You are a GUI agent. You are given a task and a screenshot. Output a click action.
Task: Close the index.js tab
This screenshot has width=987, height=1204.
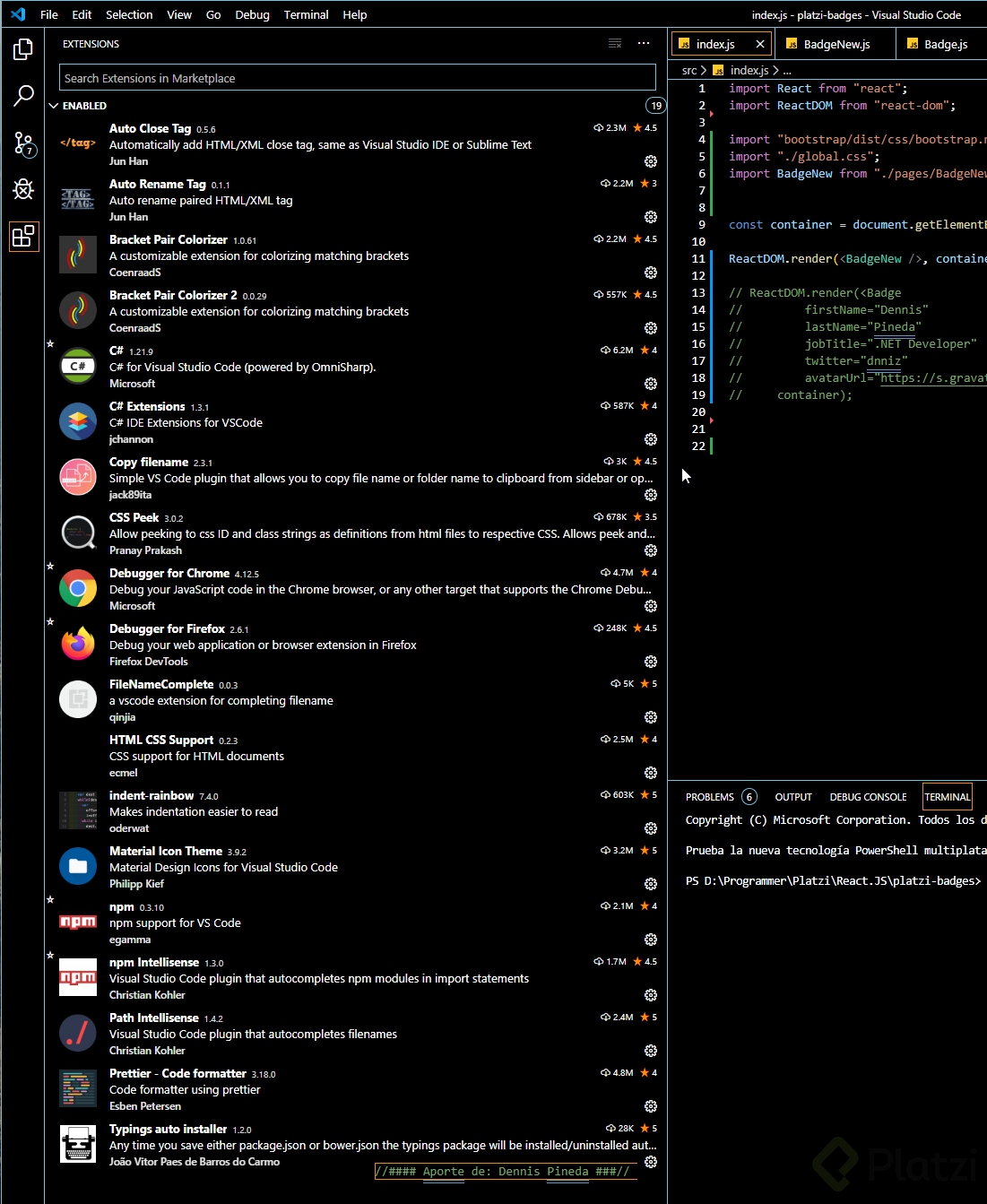pos(760,44)
